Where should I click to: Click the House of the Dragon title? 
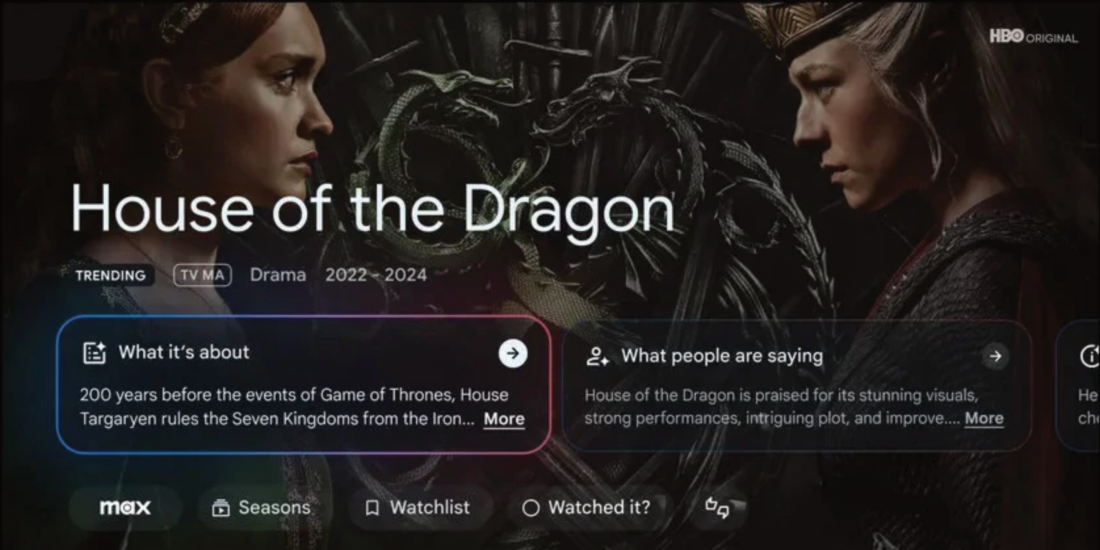(x=373, y=209)
